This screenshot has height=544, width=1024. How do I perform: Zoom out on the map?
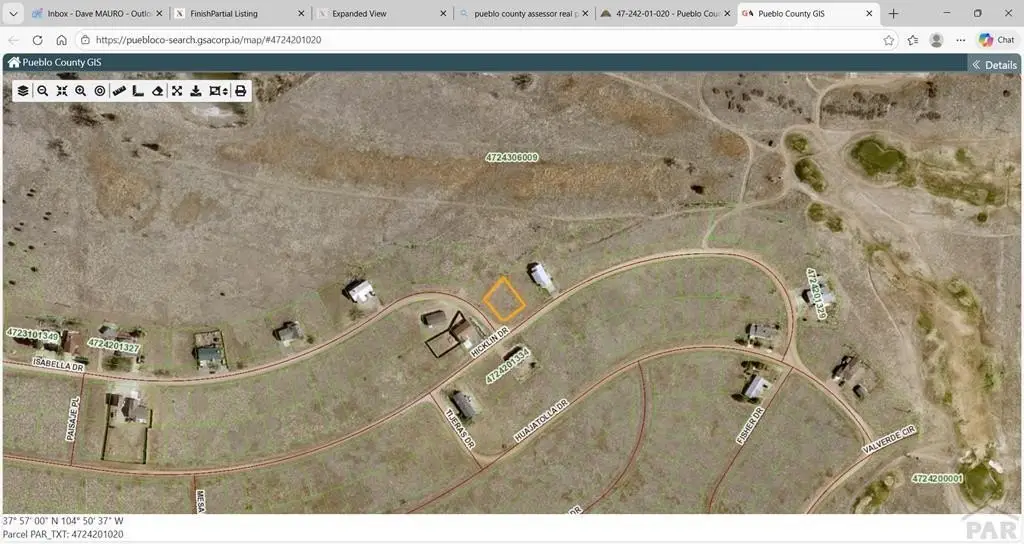coord(42,91)
